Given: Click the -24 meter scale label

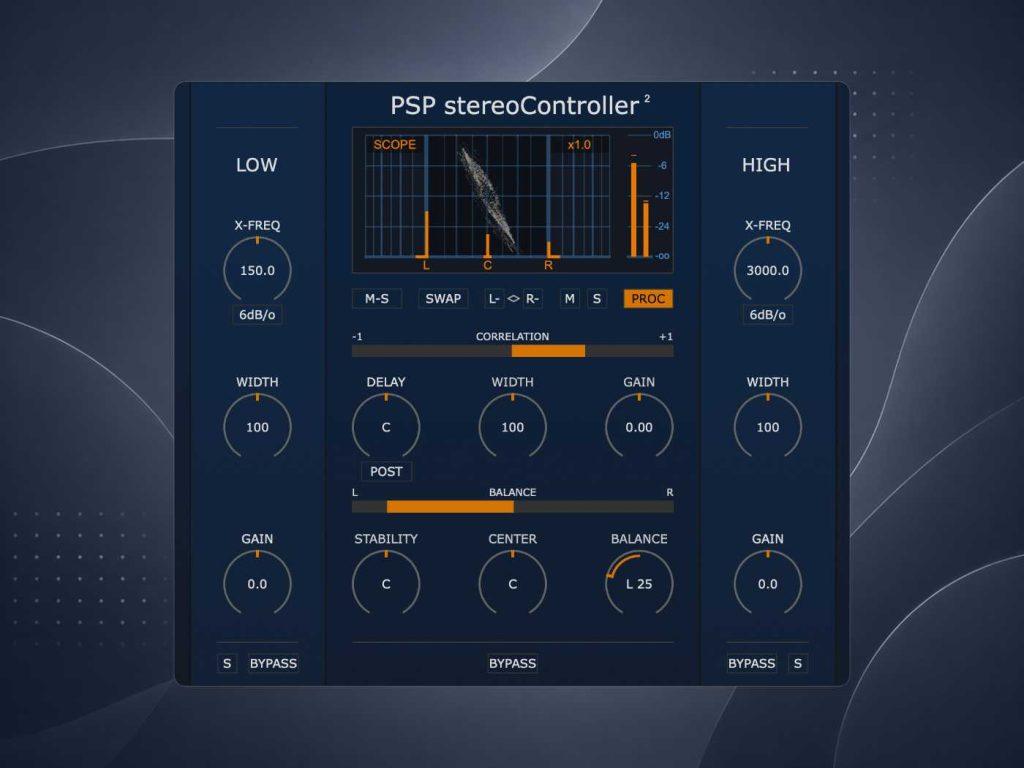Looking at the screenshot, I should pos(662,226).
